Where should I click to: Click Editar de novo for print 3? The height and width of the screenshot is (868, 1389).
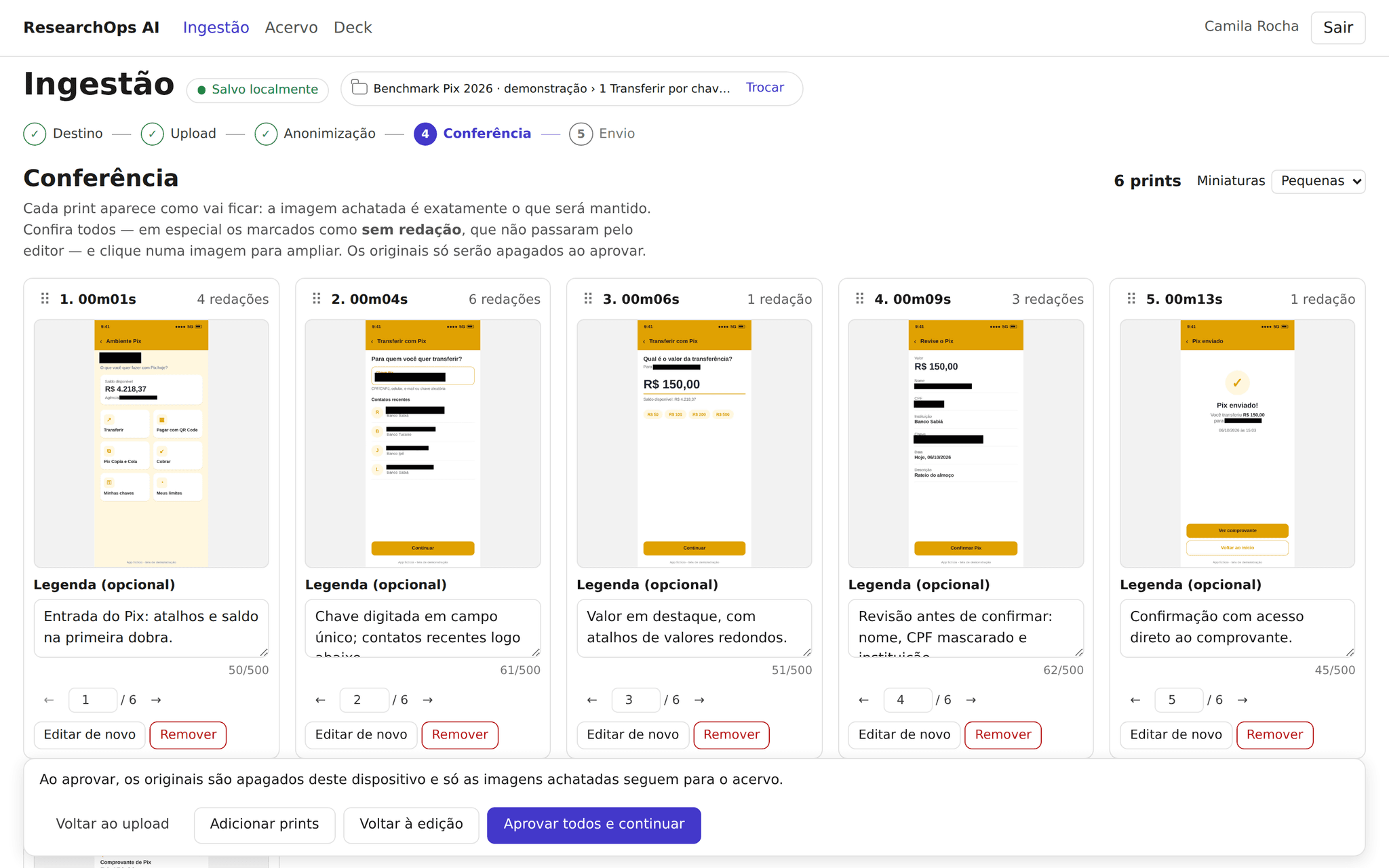point(633,735)
